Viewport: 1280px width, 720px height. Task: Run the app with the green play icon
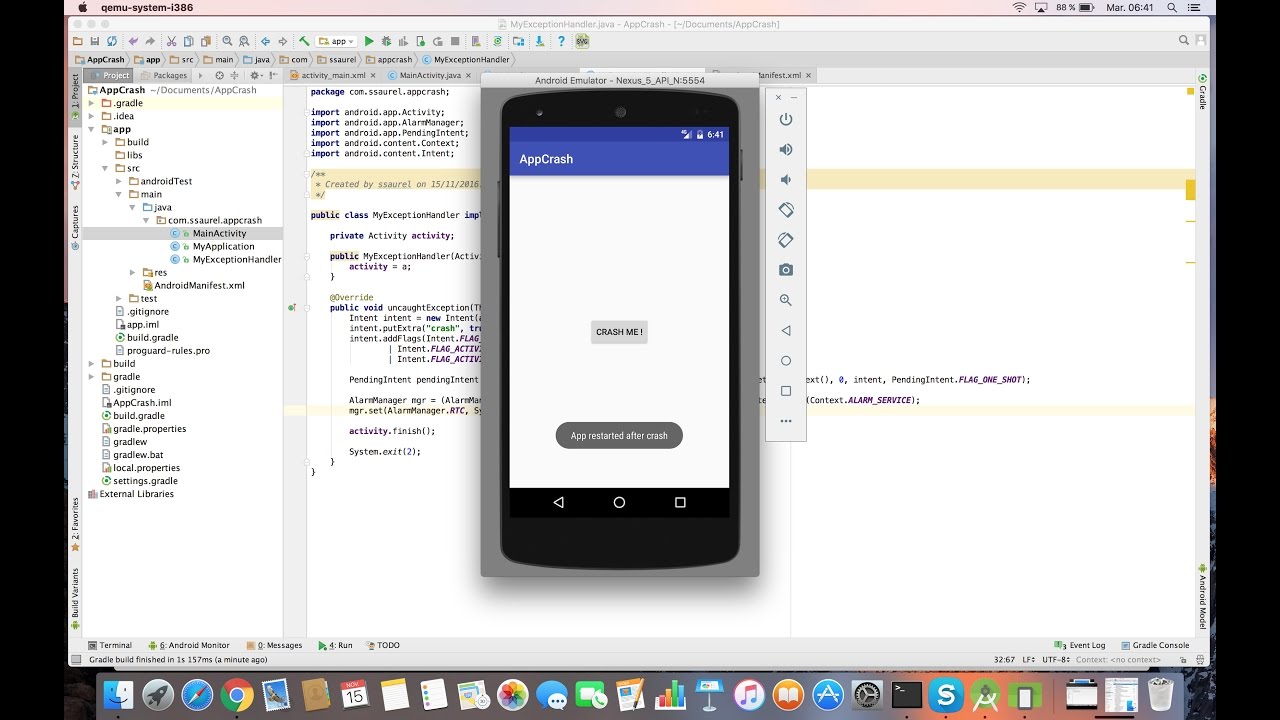[x=369, y=41]
